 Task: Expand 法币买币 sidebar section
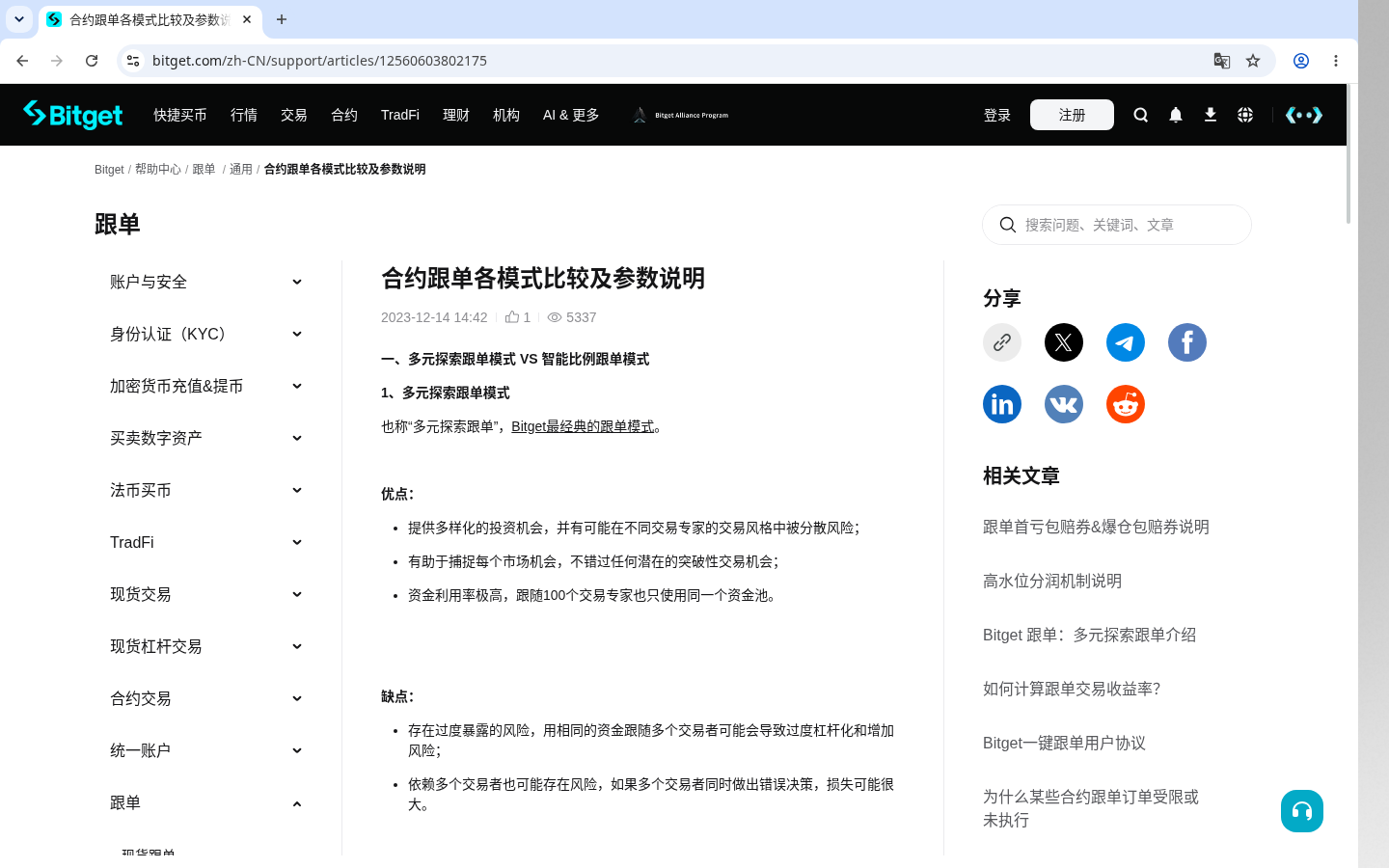[206, 490]
